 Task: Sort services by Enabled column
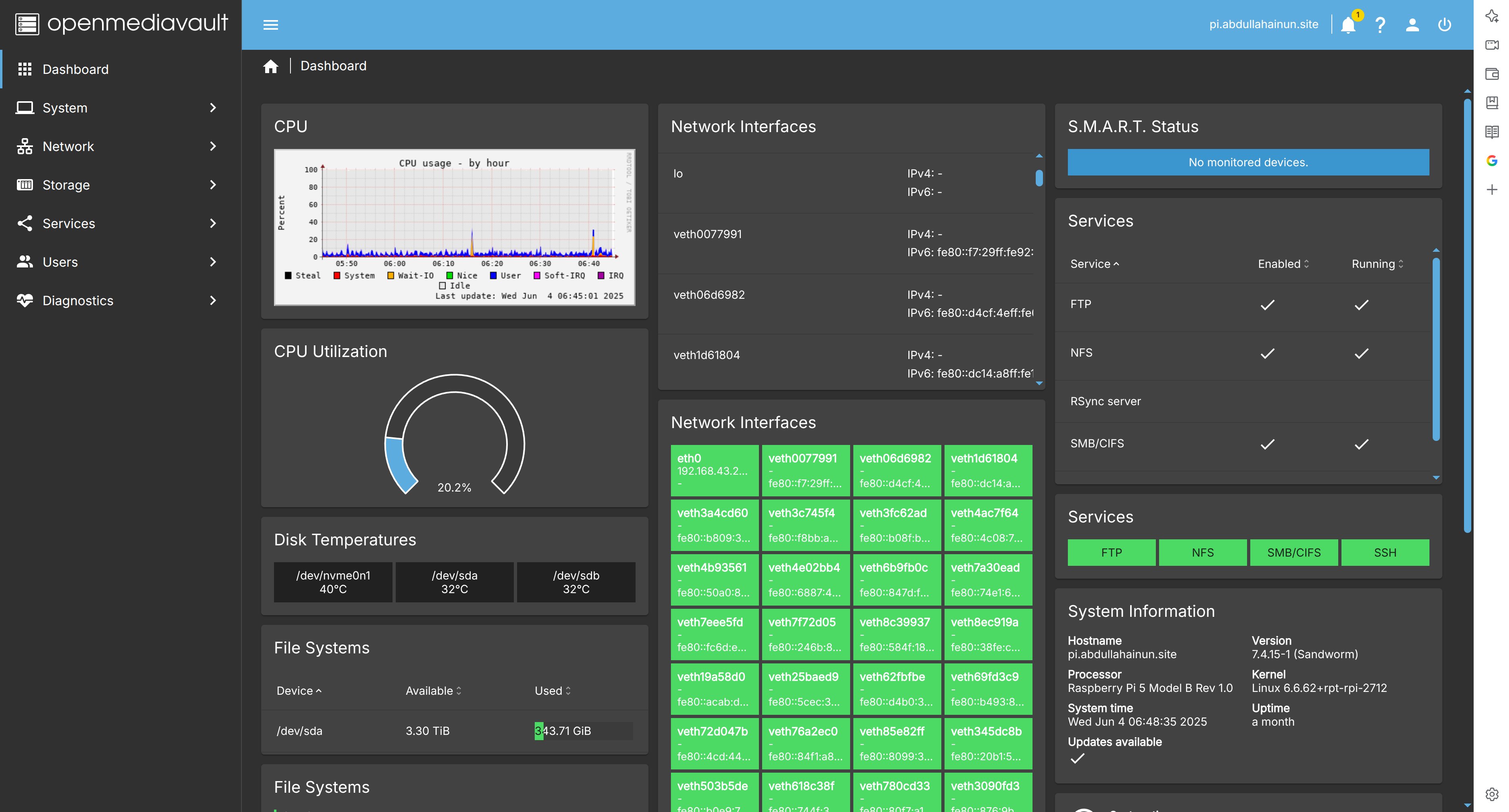tap(1283, 264)
